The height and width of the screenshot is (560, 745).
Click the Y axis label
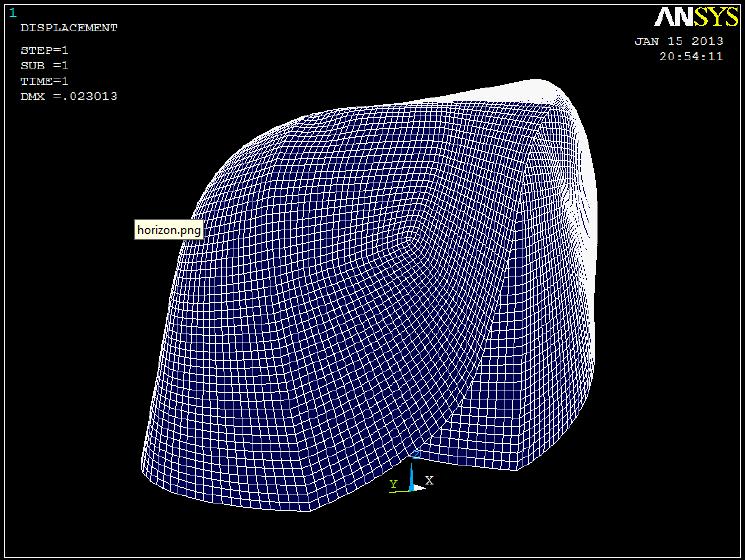tap(393, 484)
